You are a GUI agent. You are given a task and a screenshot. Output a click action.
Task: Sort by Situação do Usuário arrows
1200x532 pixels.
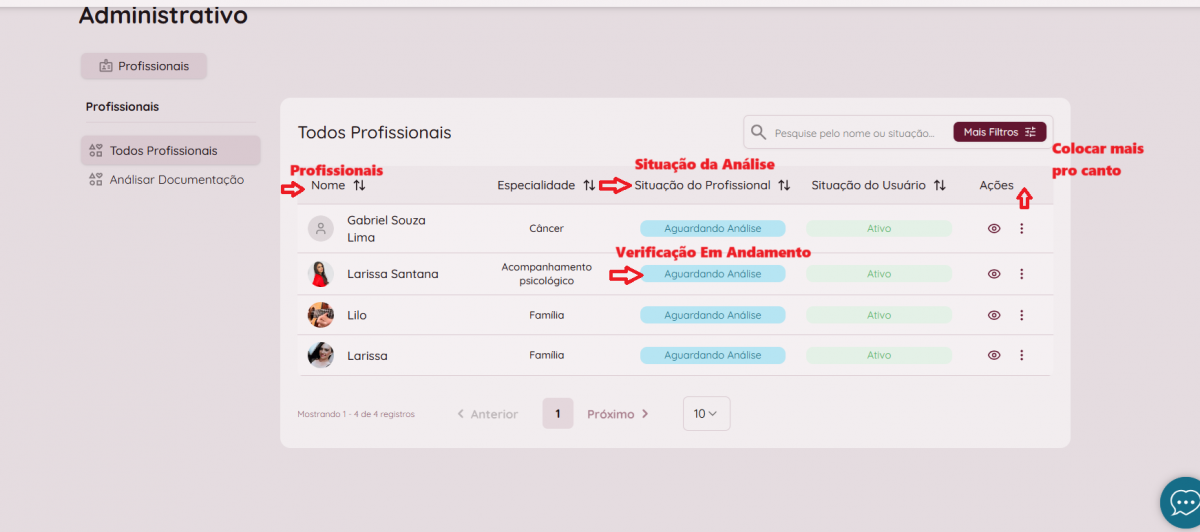coord(939,185)
